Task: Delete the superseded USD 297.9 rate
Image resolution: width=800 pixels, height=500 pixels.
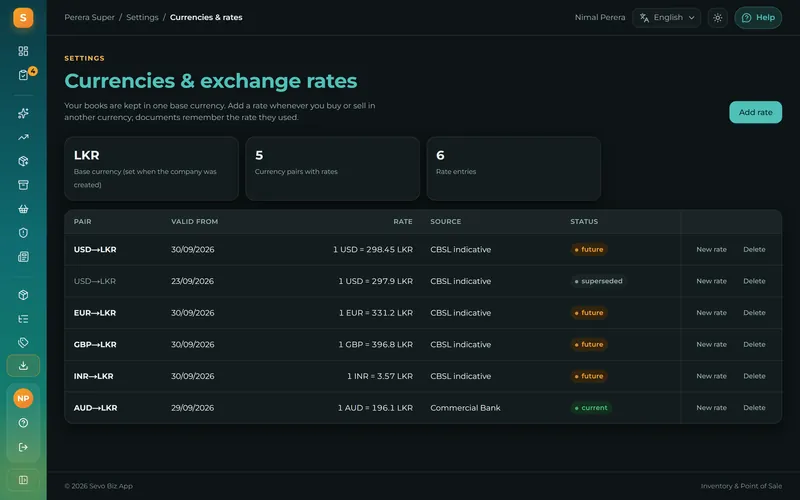Action: (x=754, y=281)
